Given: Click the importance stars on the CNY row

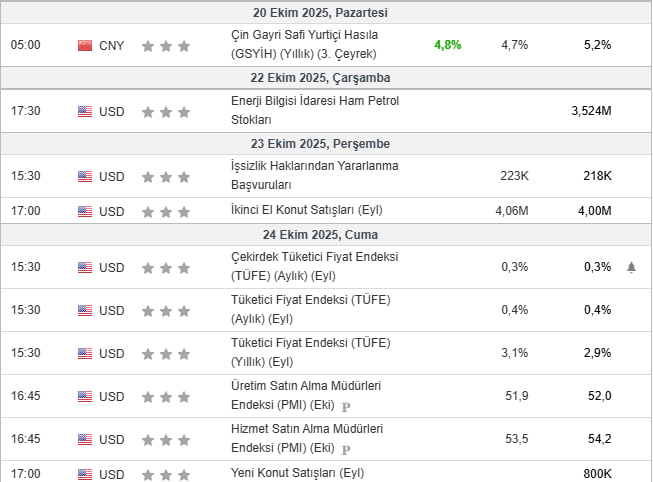Looking at the screenshot, I should (166, 45).
